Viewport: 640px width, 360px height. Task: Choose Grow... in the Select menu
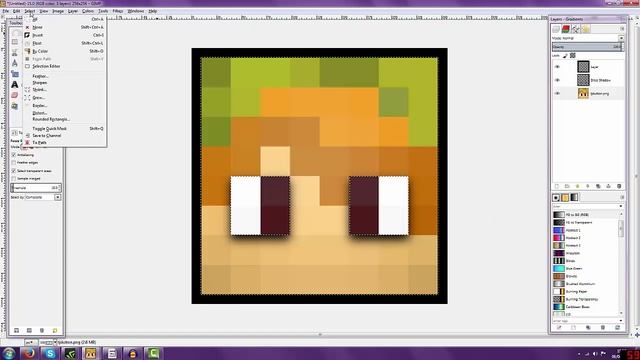(x=64, y=98)
